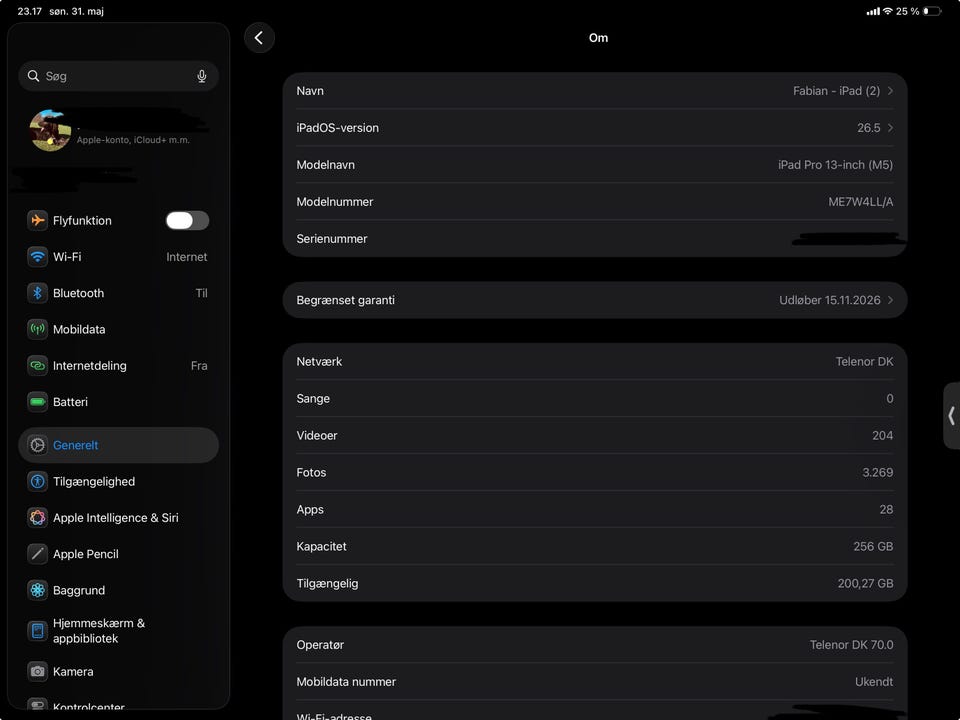The image size is (960, 720).
Task: Go back using the back arrow button
Action: (x=259, y=38)
